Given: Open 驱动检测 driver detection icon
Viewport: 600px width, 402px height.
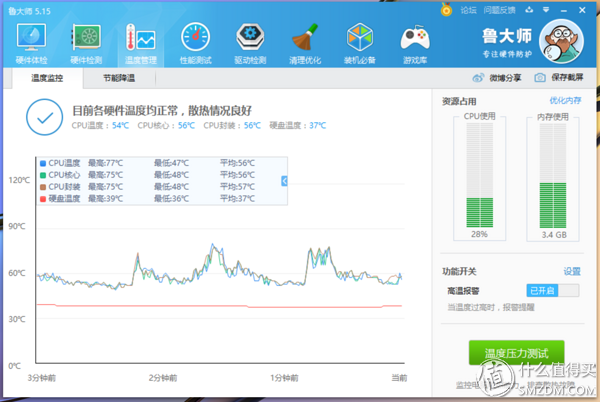Looking at the screenshot, I should (x=250, y=43).
